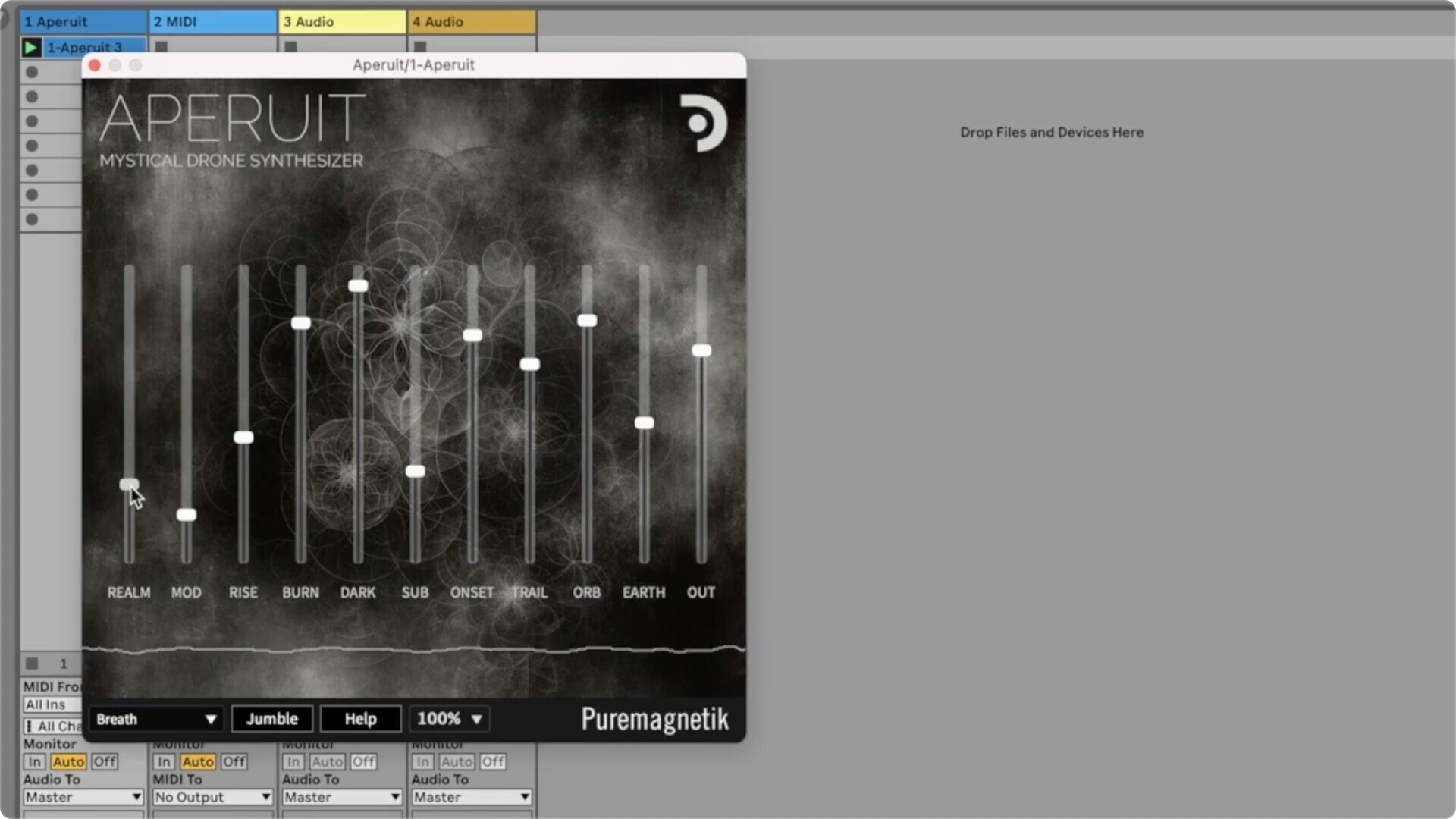The height and width of the screenshot is (819, 1456).
Task: Click the BURN slider handle
Action: click(301, 323)
